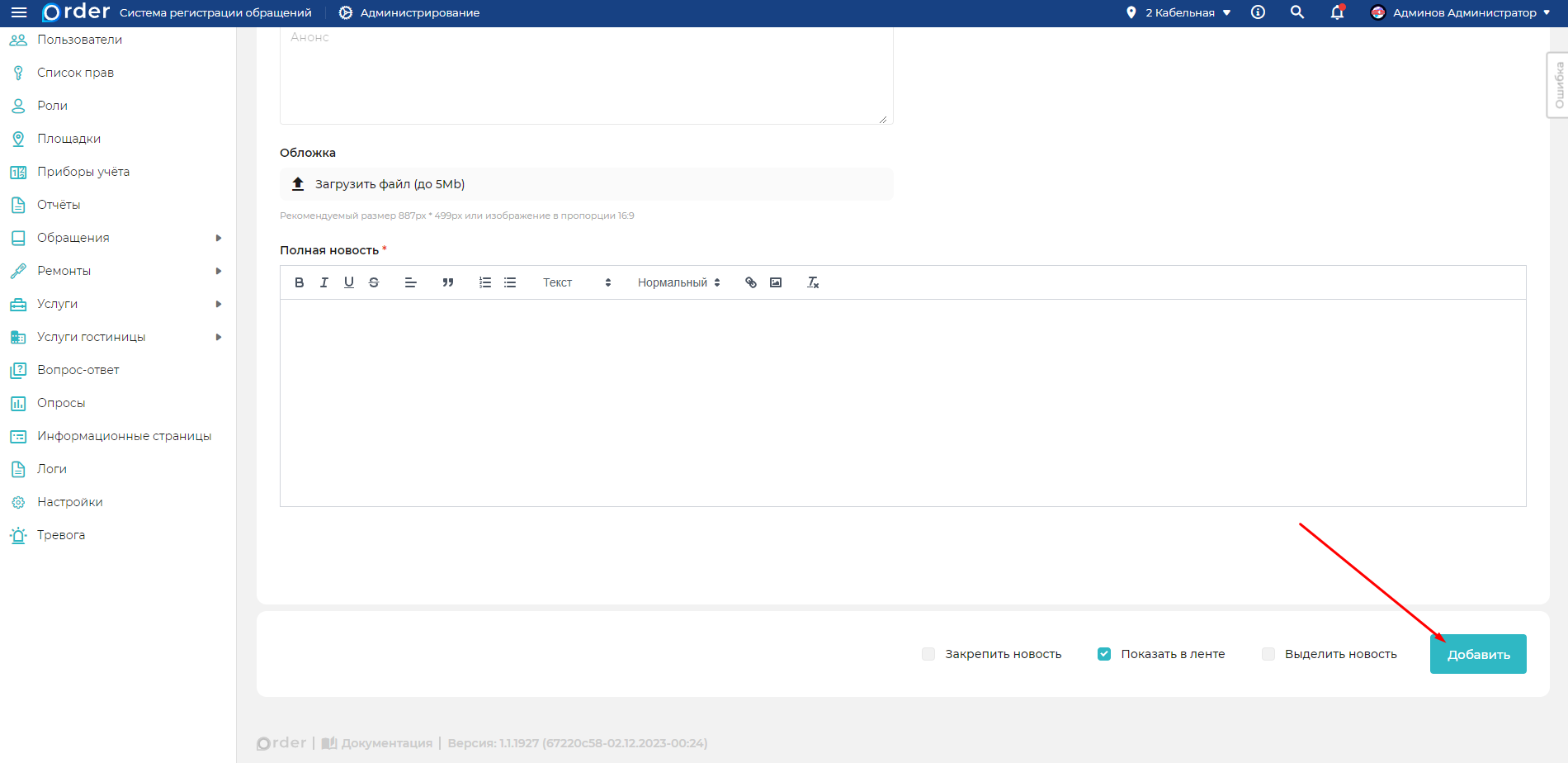Go to 'Настройки' in the sidebar
Image resolution: width=1568 pixels, height=763 pixels.
point(70,502)
